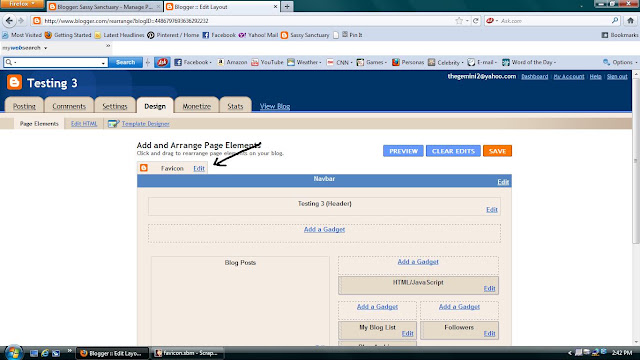Open the Monetize tab

click(196, 106)
